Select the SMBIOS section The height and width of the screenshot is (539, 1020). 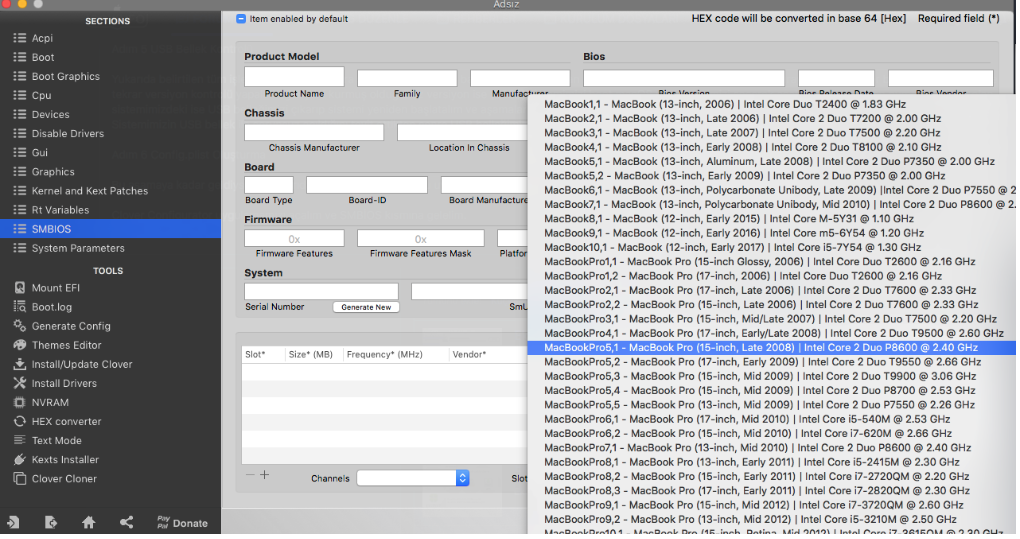point(110,229)
